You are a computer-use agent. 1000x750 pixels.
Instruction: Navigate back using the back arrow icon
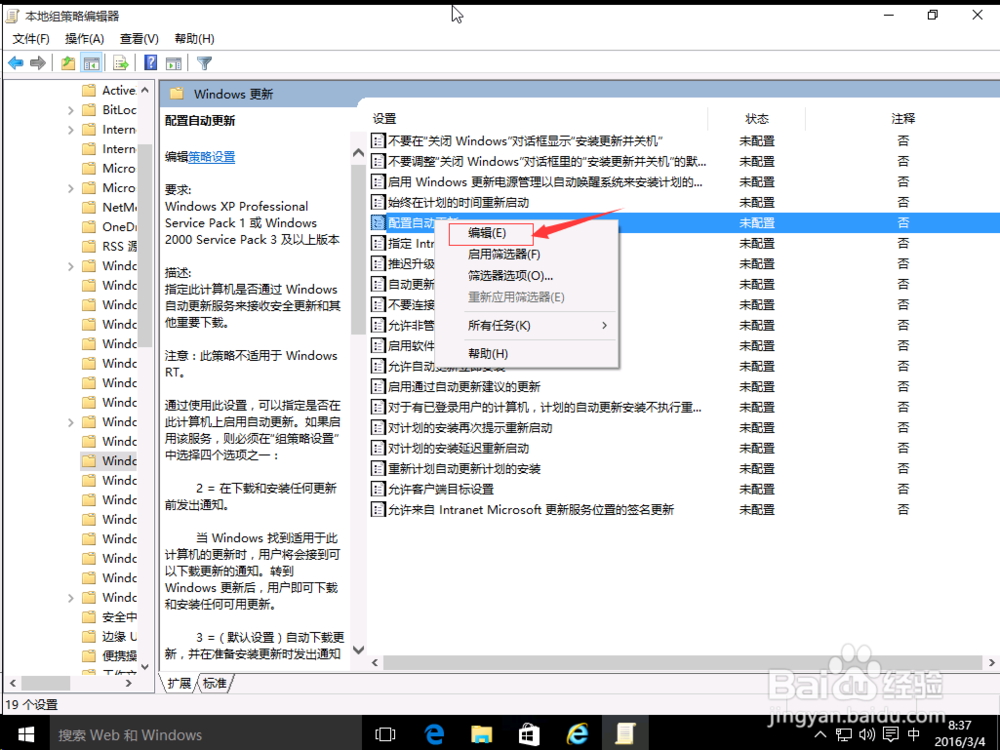(15, 62)
